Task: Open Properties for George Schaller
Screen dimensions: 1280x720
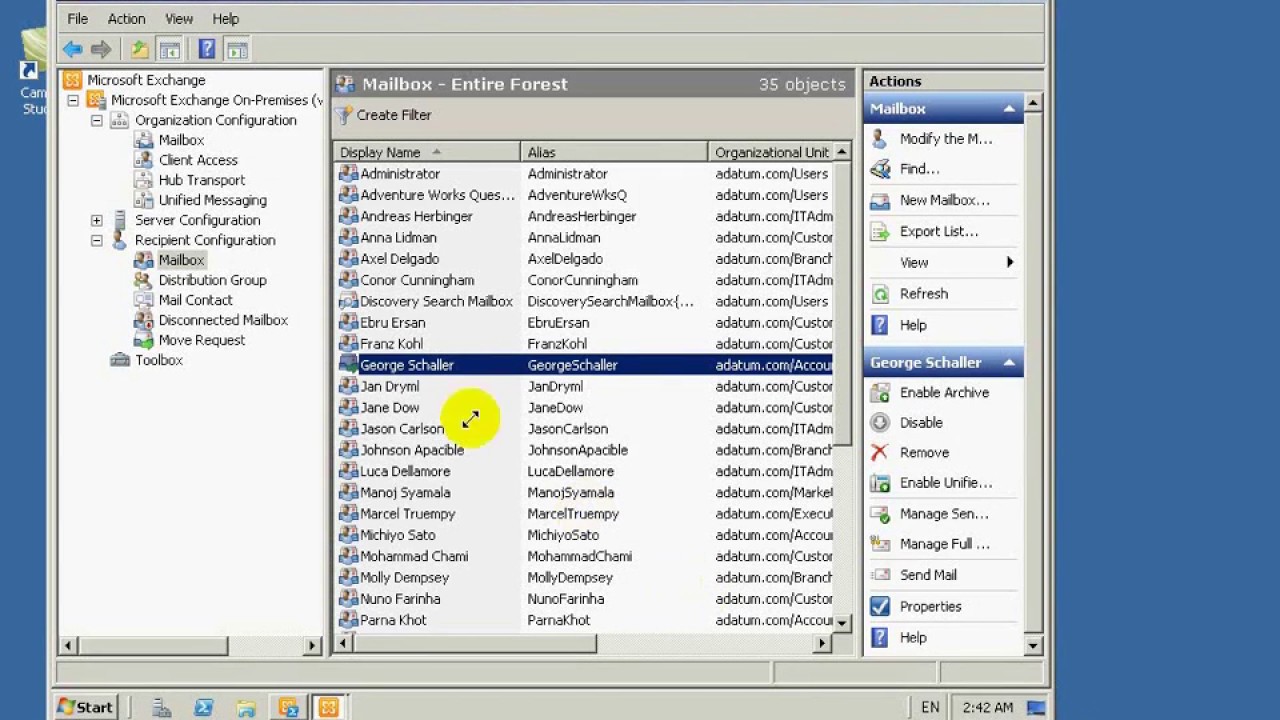Action: point(930,606)
